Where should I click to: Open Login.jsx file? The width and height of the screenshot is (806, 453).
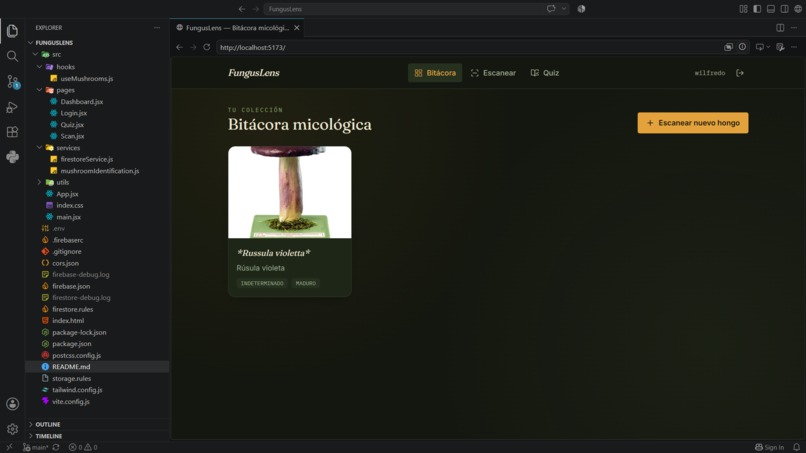coord(74,113)
